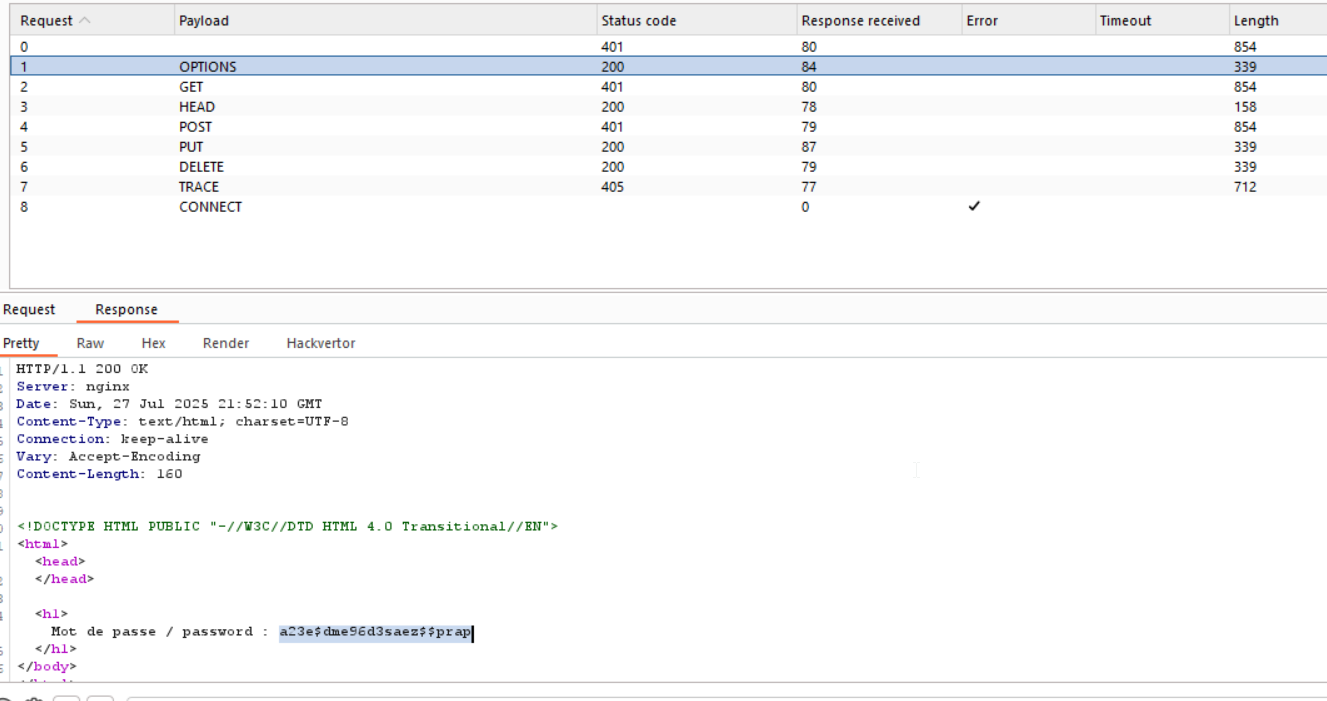Select the TRACE payload row
This screenshot has width=1327, height=701.
tap(199, 187)
